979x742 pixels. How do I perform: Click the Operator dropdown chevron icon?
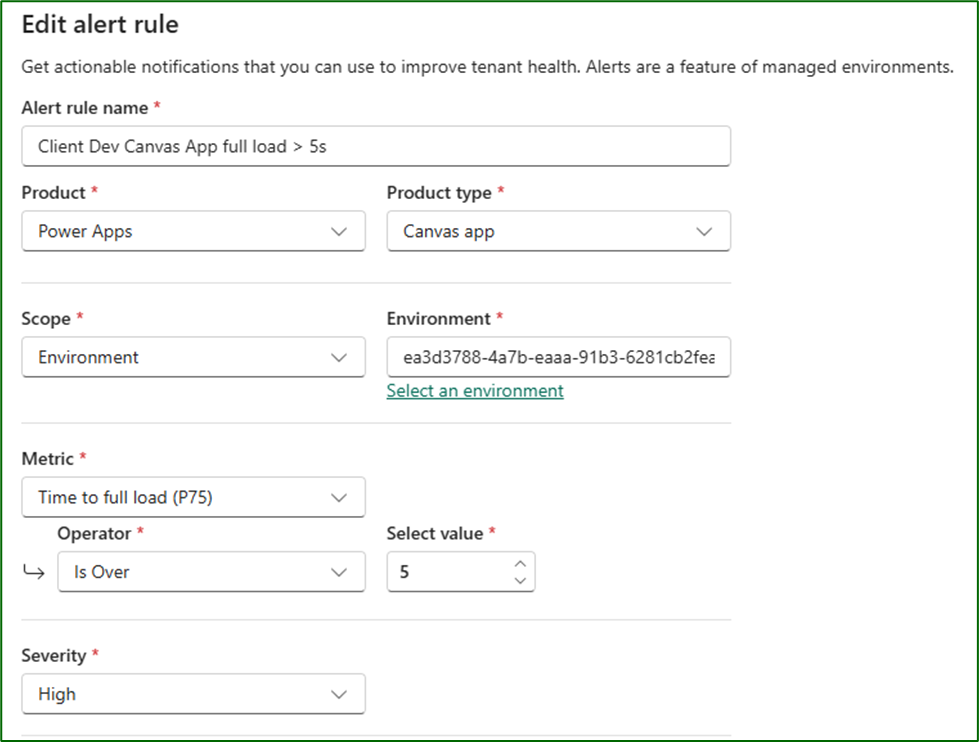coord(339,572)
